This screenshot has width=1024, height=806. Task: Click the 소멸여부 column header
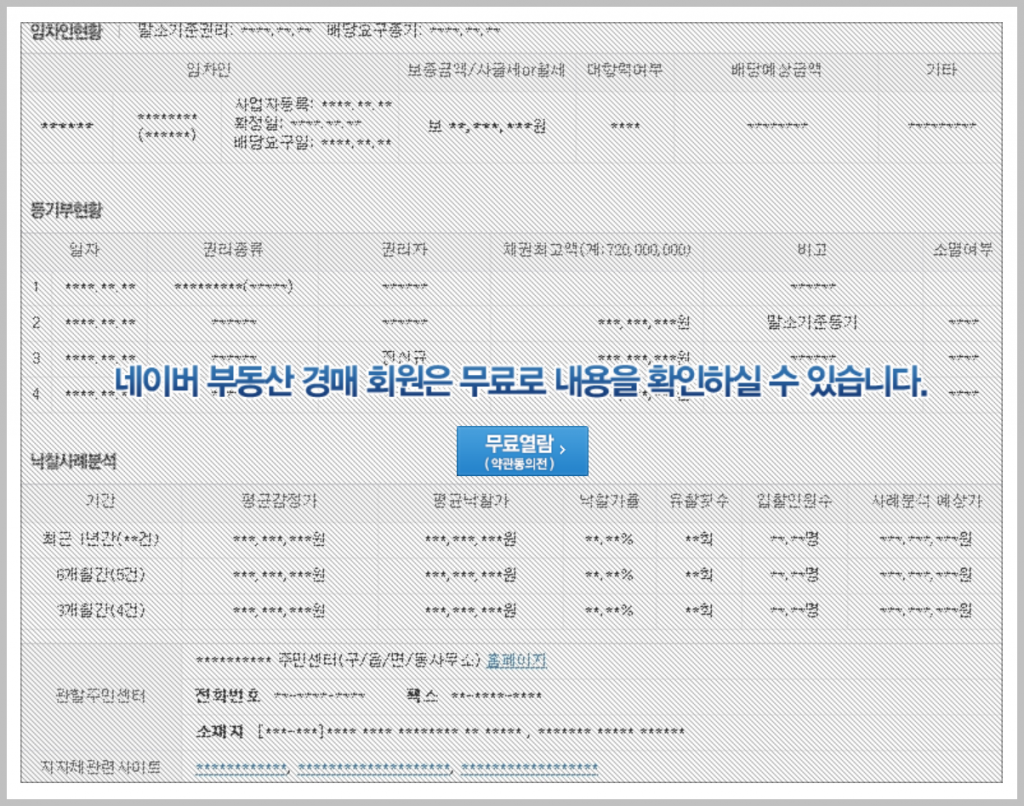point(962,250)
